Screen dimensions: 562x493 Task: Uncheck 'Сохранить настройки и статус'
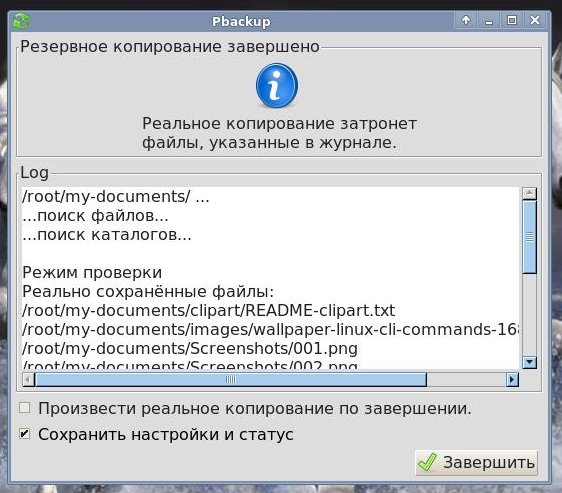click(25, 434)
